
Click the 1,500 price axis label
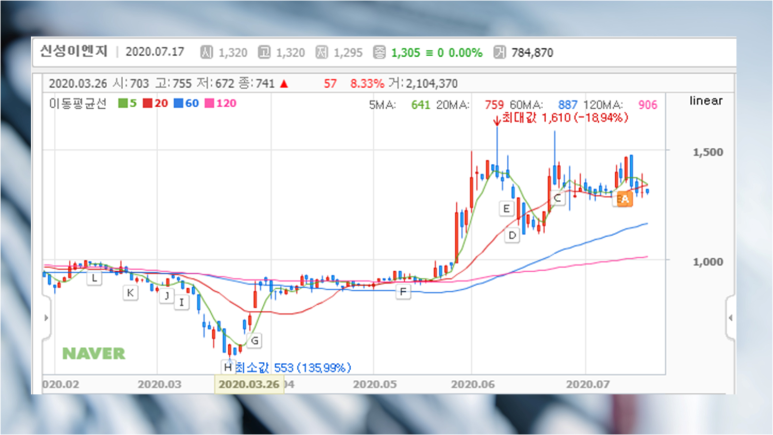(x=708, y=152)
